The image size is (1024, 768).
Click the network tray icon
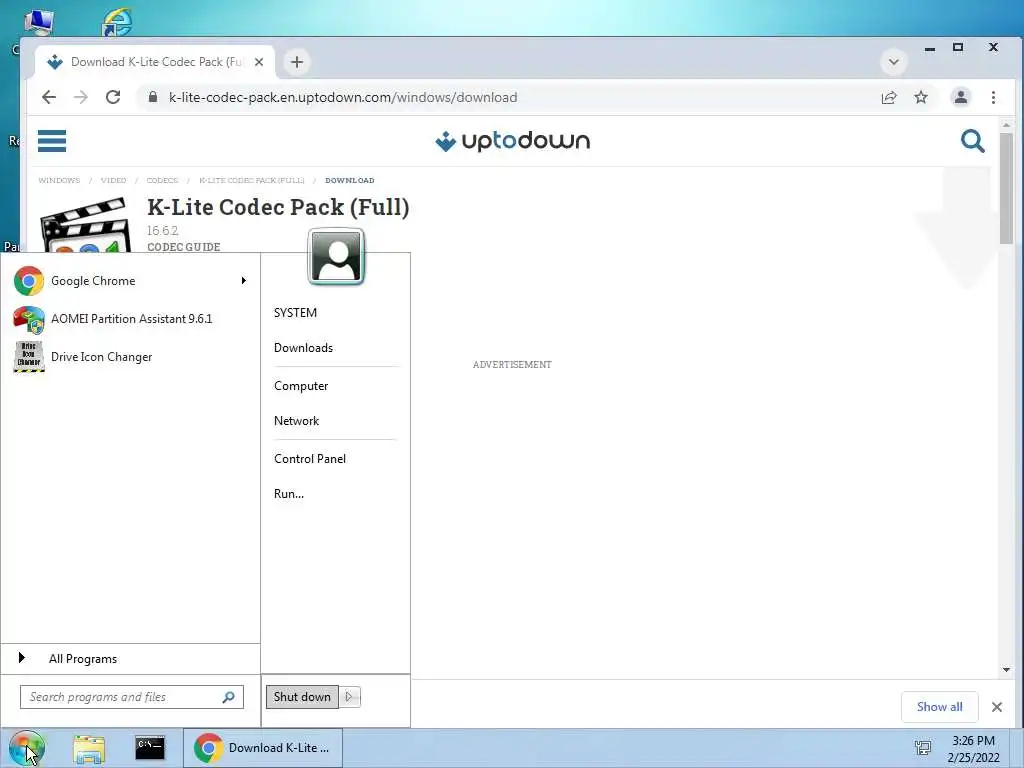pos(923,748)
